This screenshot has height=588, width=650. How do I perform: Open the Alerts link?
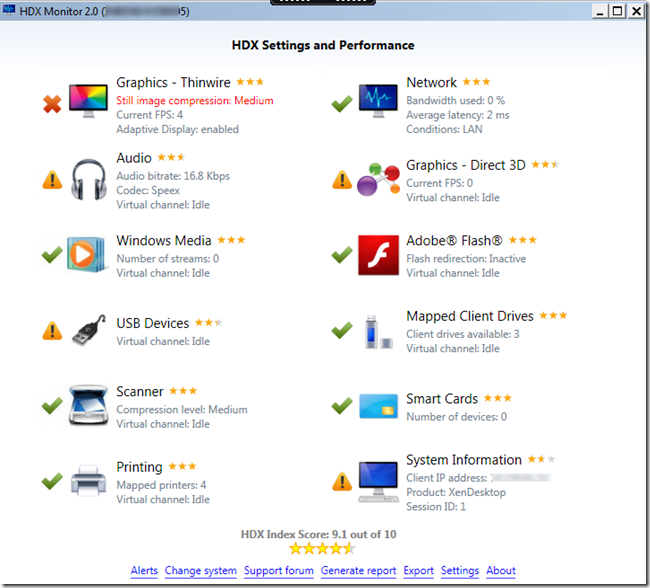click(144, 571)
